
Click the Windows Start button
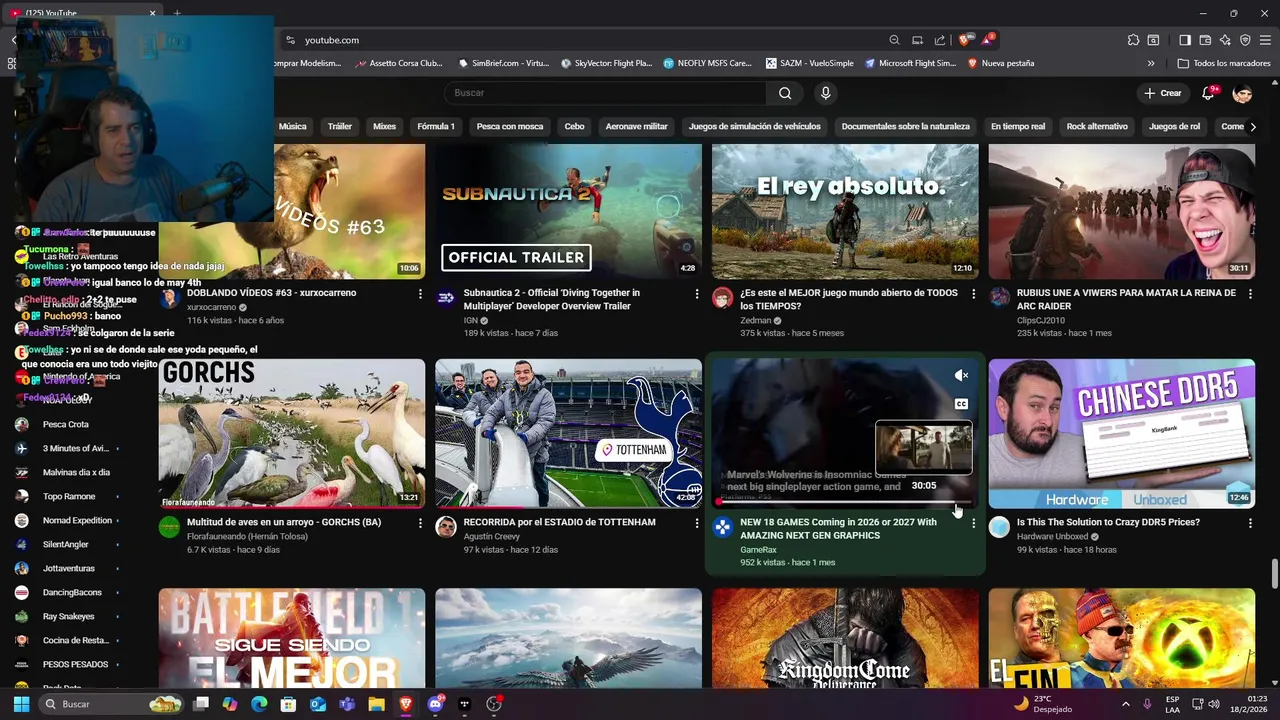pos(21,704)
